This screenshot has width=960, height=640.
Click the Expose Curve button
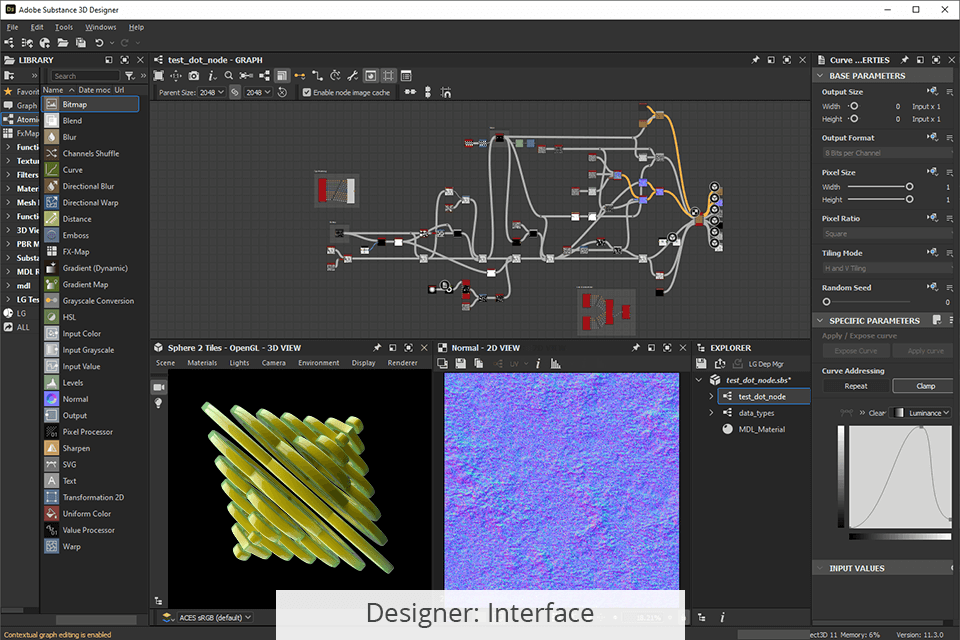tap(856, 351)
